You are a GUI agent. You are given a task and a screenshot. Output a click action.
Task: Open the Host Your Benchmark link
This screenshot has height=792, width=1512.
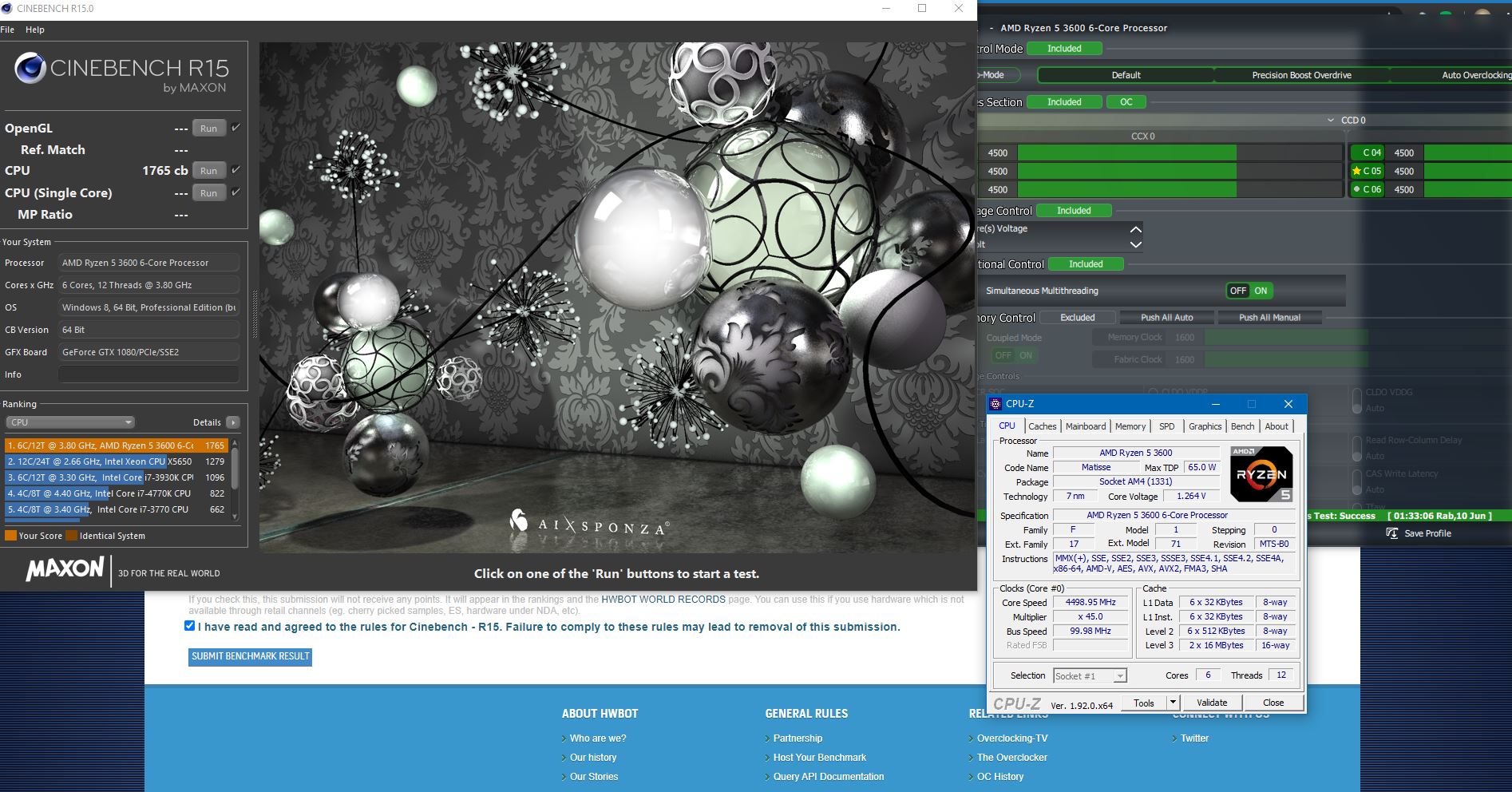[x=819, y=758]
